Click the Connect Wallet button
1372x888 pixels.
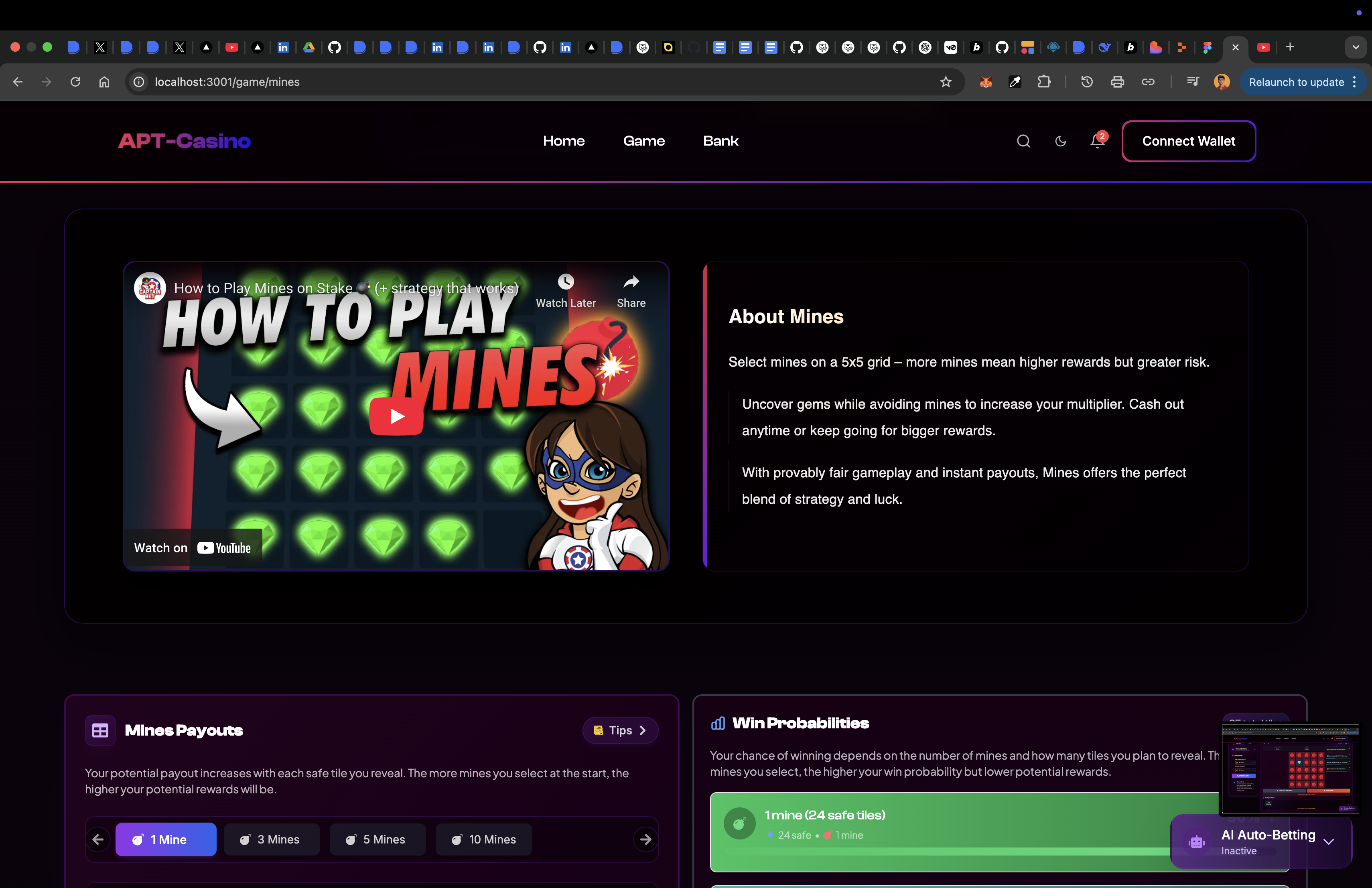[1188, 141]
